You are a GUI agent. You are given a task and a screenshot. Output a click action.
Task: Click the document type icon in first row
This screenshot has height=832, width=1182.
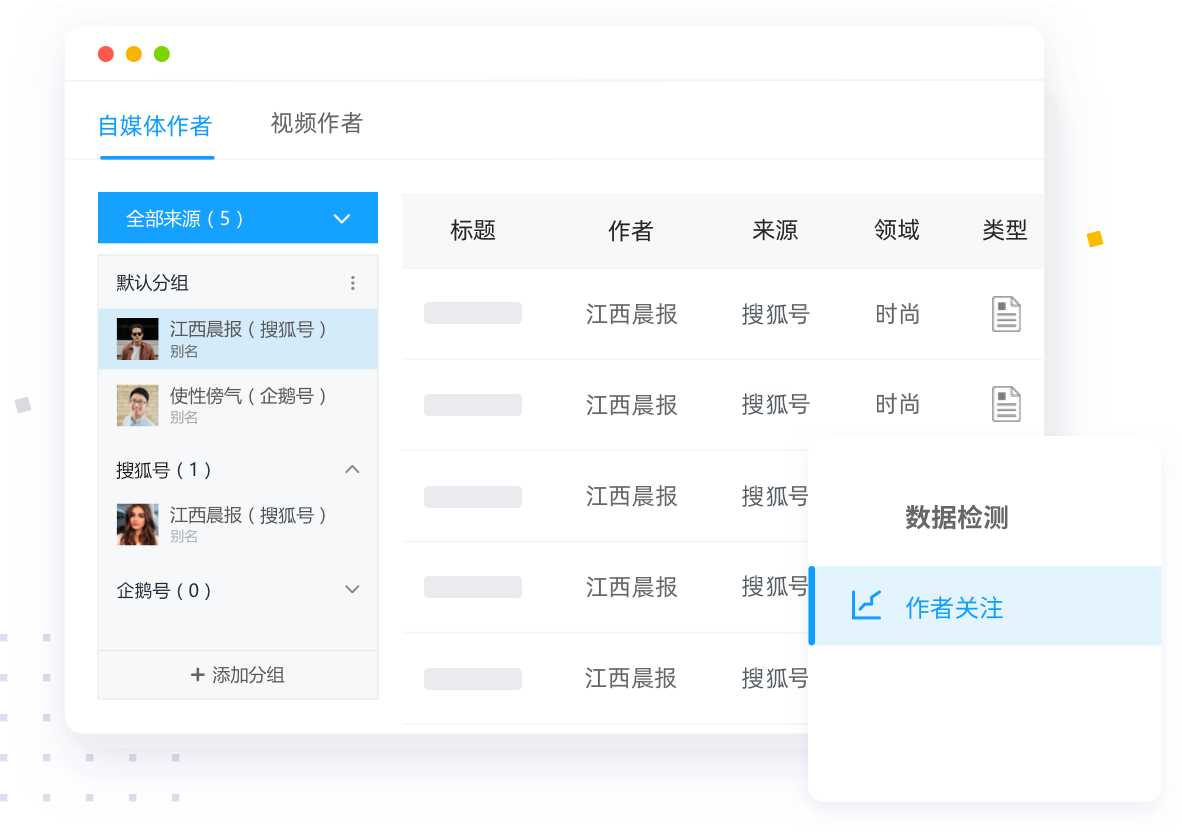(1005, 314)
